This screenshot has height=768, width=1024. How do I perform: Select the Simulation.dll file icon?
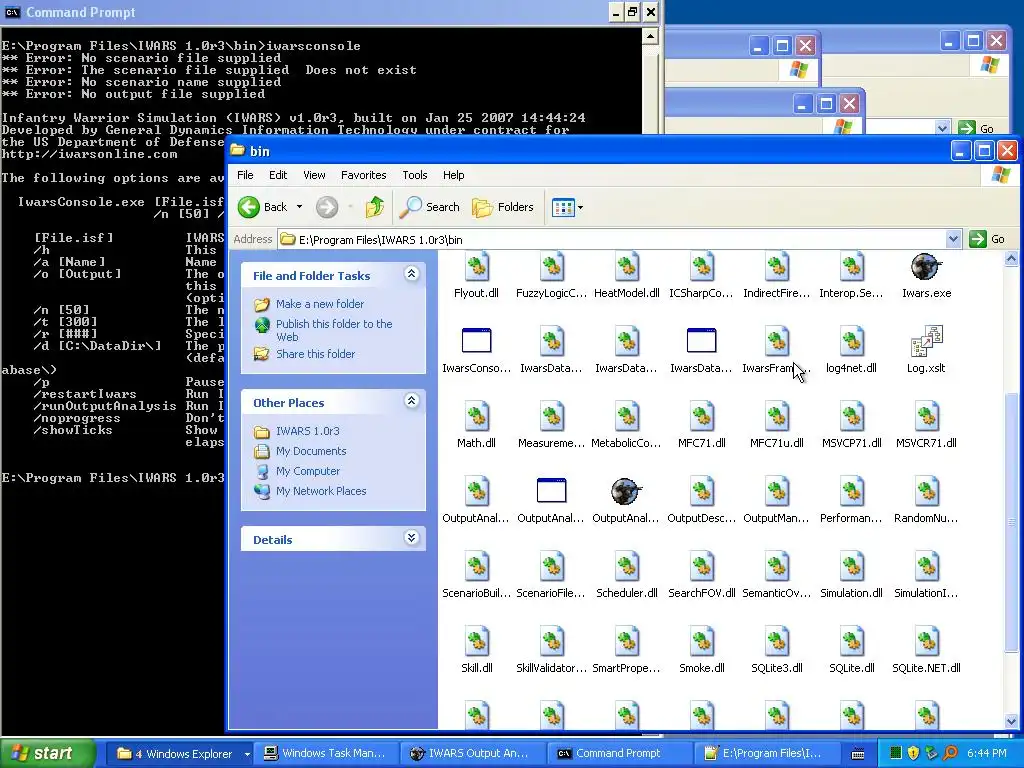point(851,566)
